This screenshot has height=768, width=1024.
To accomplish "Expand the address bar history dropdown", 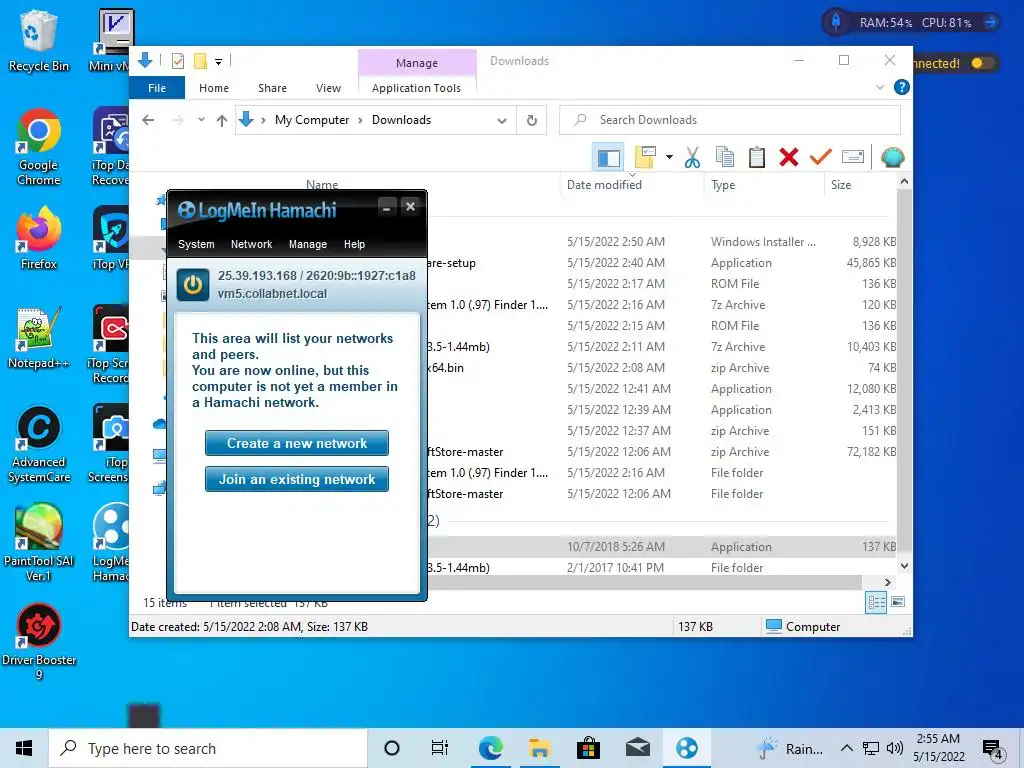I will [x=502, y=120].
